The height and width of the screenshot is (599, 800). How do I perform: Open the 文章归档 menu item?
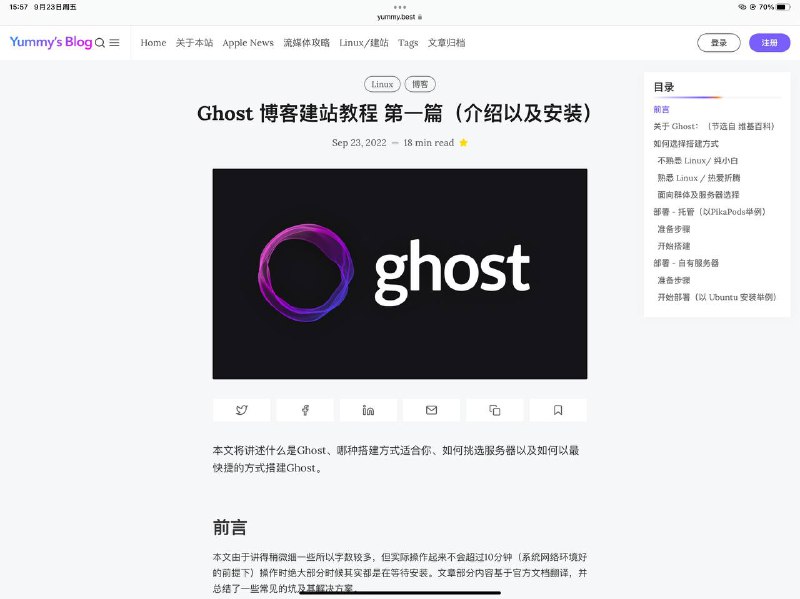446,43
